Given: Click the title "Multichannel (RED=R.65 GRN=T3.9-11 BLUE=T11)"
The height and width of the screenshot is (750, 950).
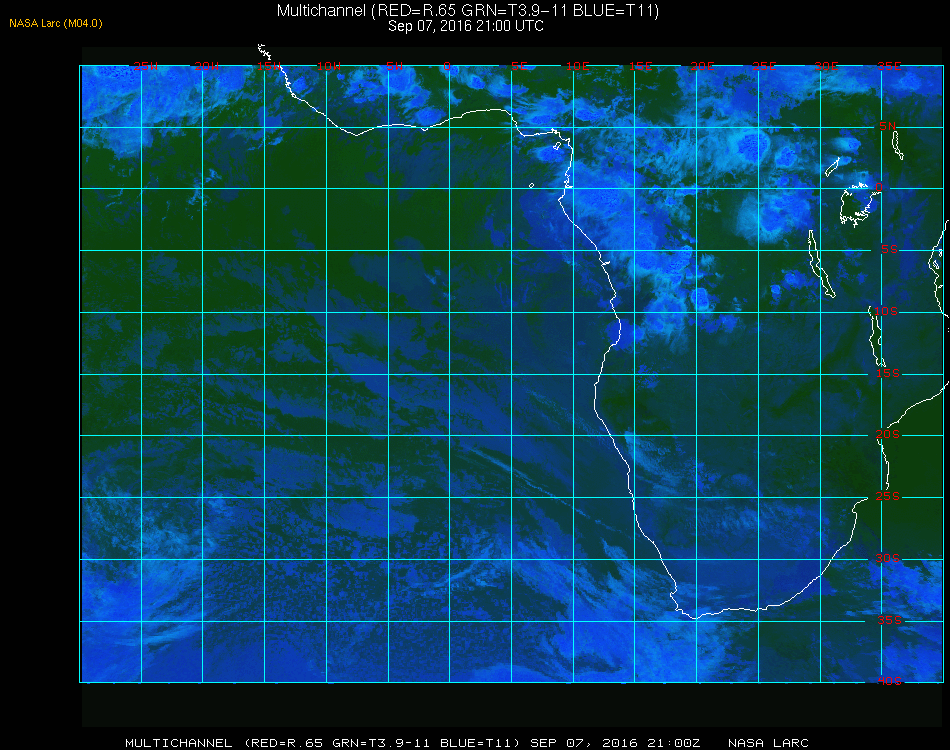Looking at the screenshot, I should pyautogui.click(x=468, y=10).
